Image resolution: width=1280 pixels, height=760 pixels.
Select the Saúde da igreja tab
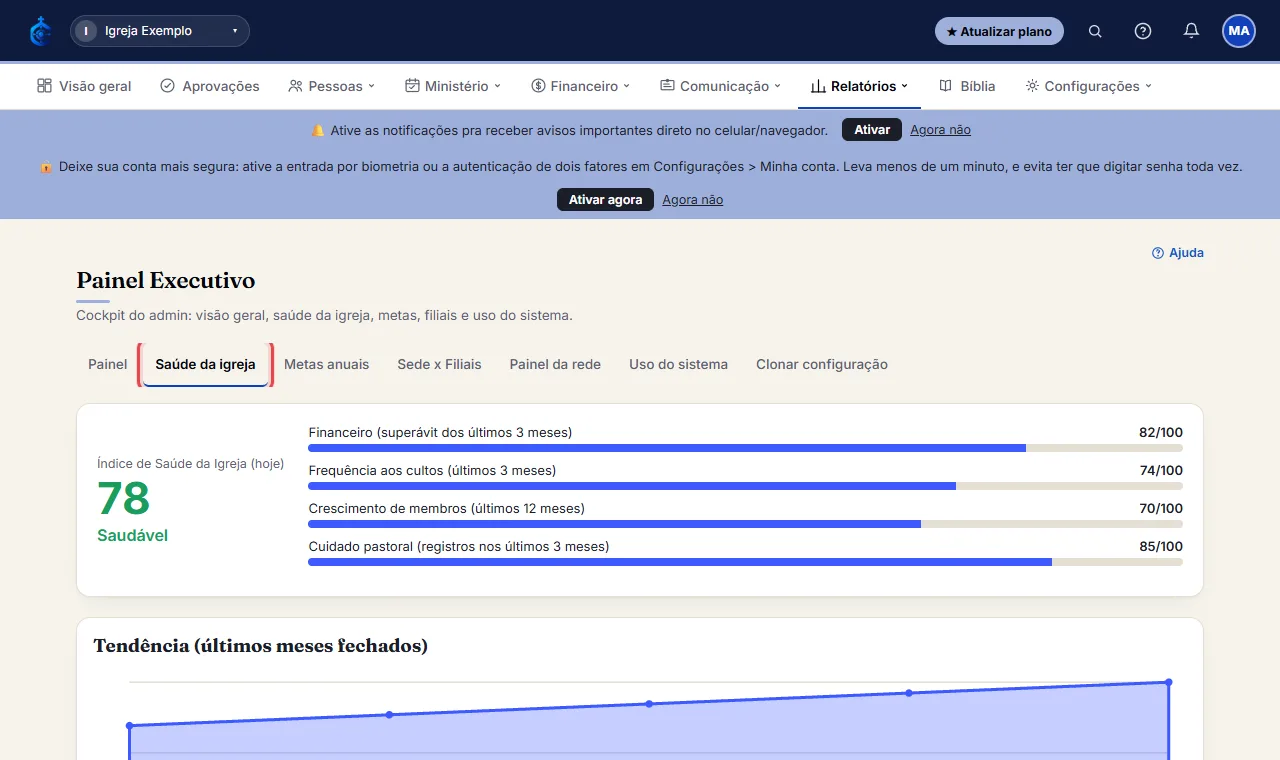click(205, 364)
